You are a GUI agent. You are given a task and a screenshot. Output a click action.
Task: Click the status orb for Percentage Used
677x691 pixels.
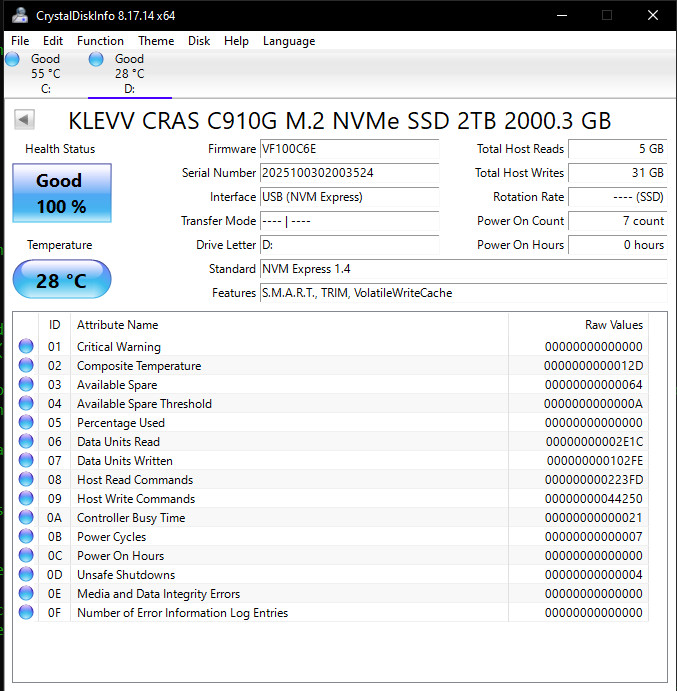point(26,422)
